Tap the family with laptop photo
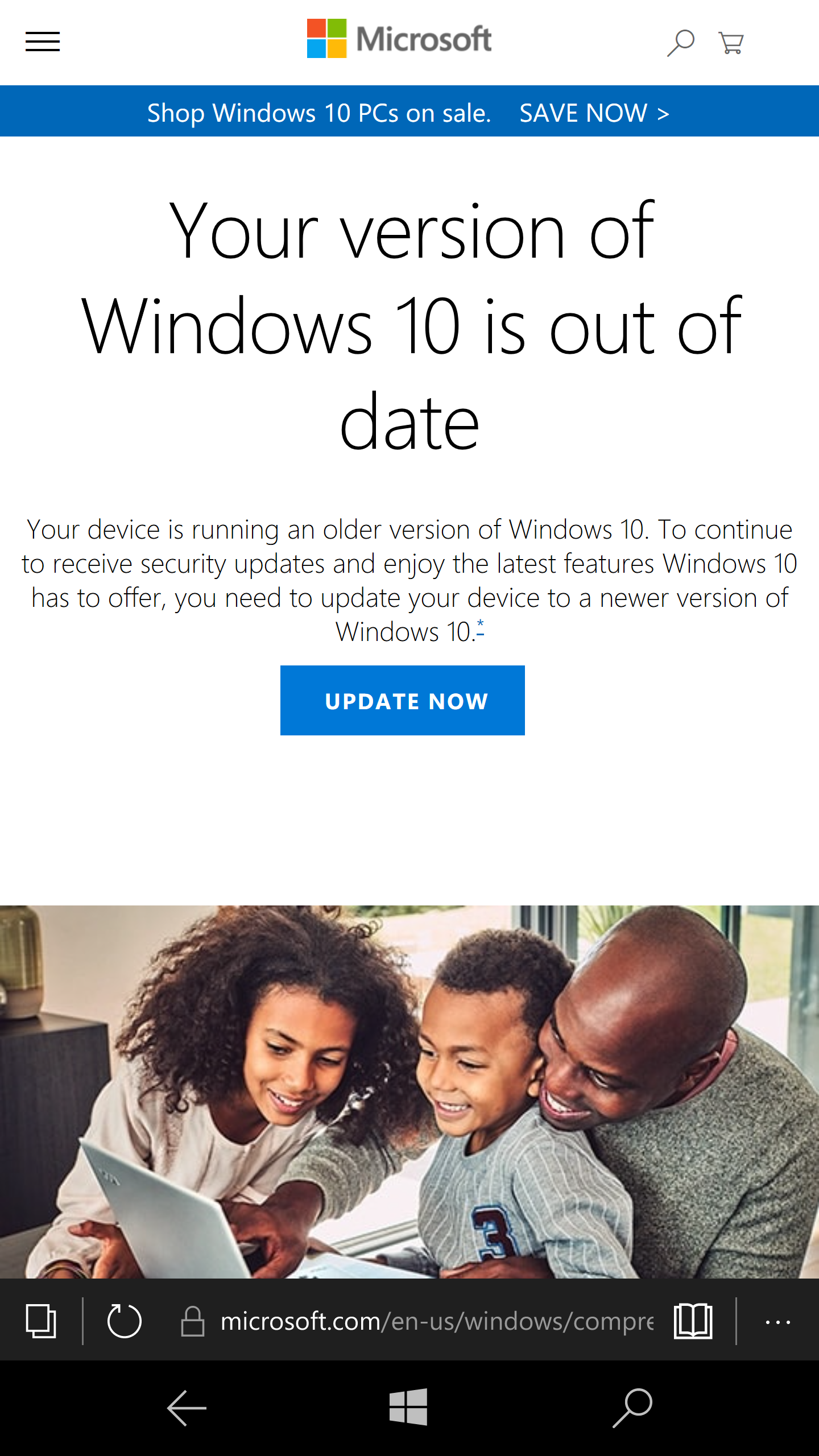 coord(409,1092)
